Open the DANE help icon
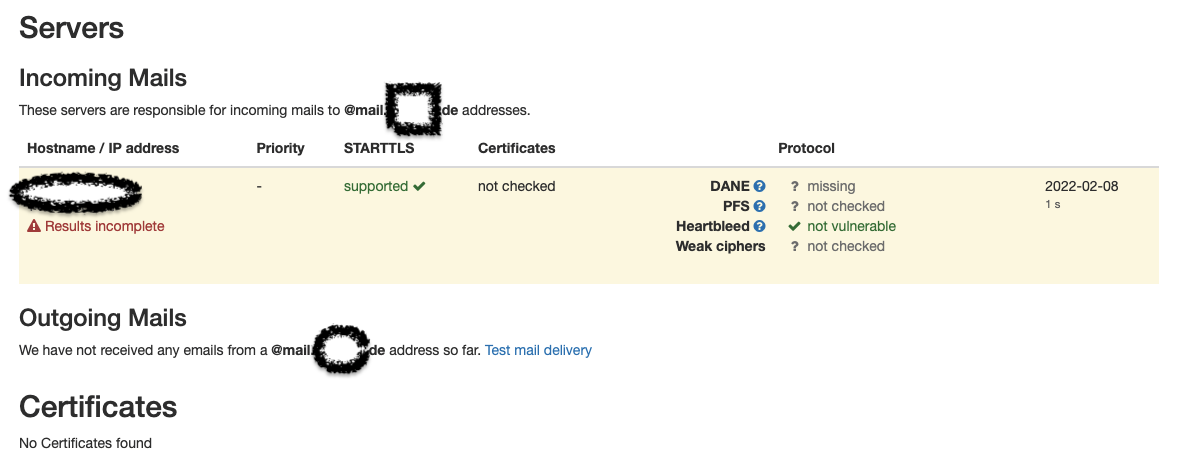Image resolution: width=1185 pixels, height=472 pixels. point(760,186)
